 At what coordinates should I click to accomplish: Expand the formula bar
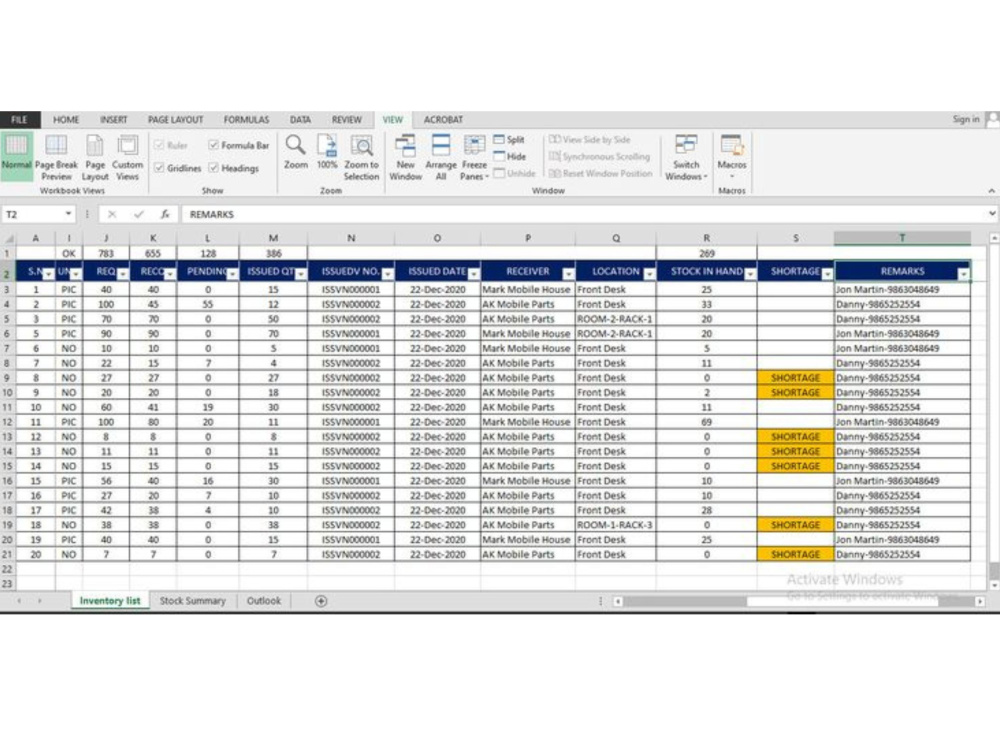pos(992,214)
